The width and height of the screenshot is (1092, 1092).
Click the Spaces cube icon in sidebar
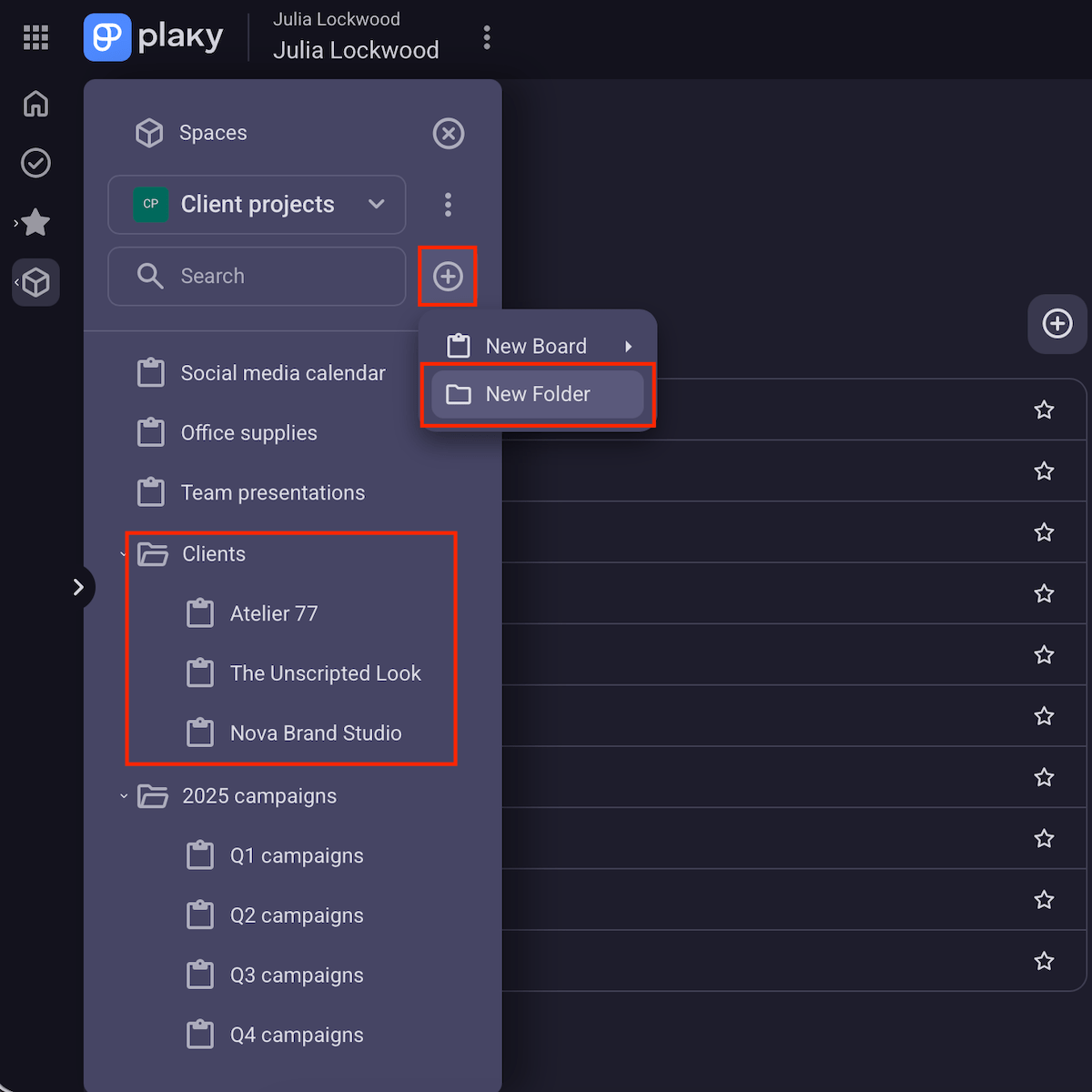pyautogui.click(x=35, y=282)
